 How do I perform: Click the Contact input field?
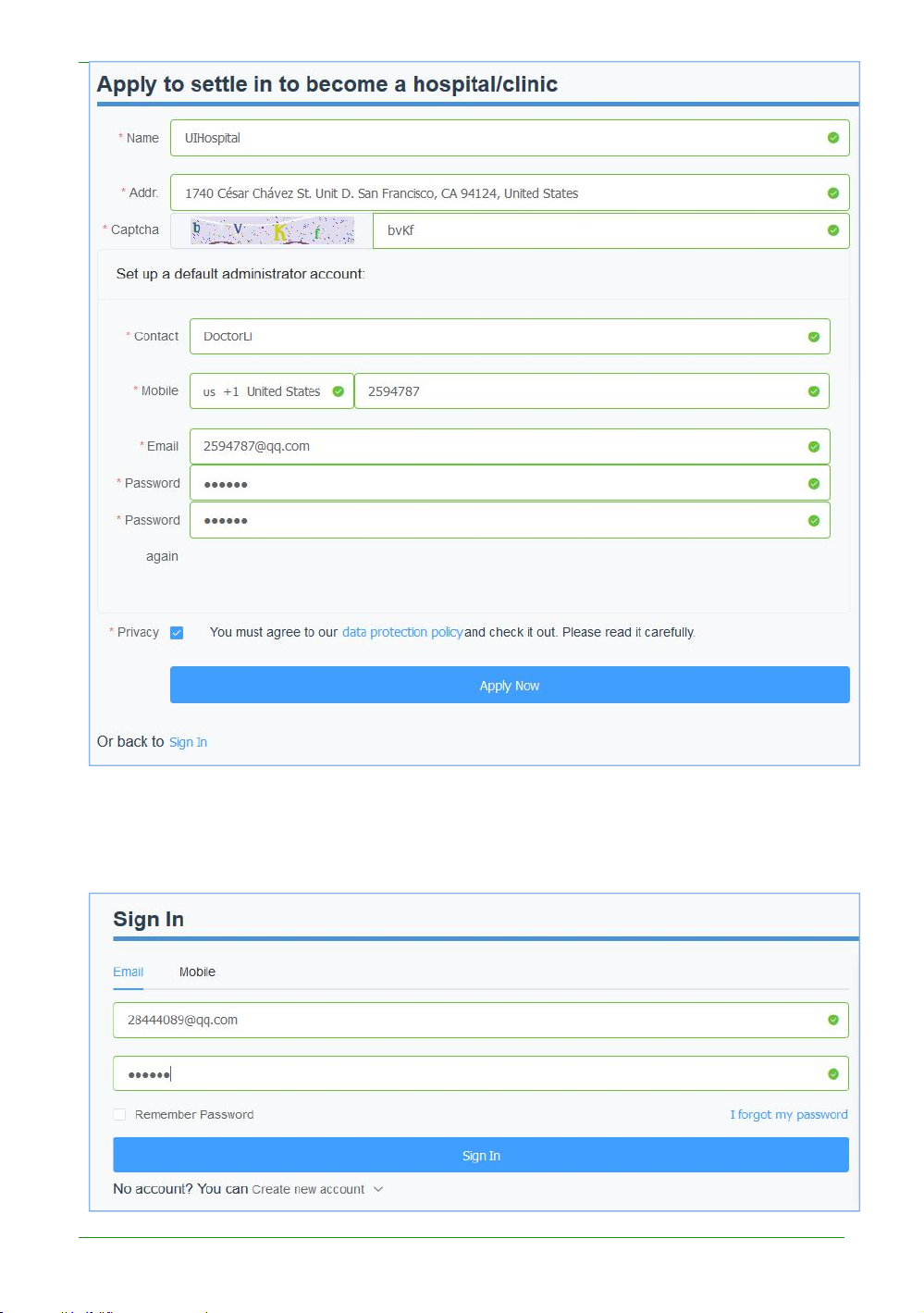(x=510, y=336)
